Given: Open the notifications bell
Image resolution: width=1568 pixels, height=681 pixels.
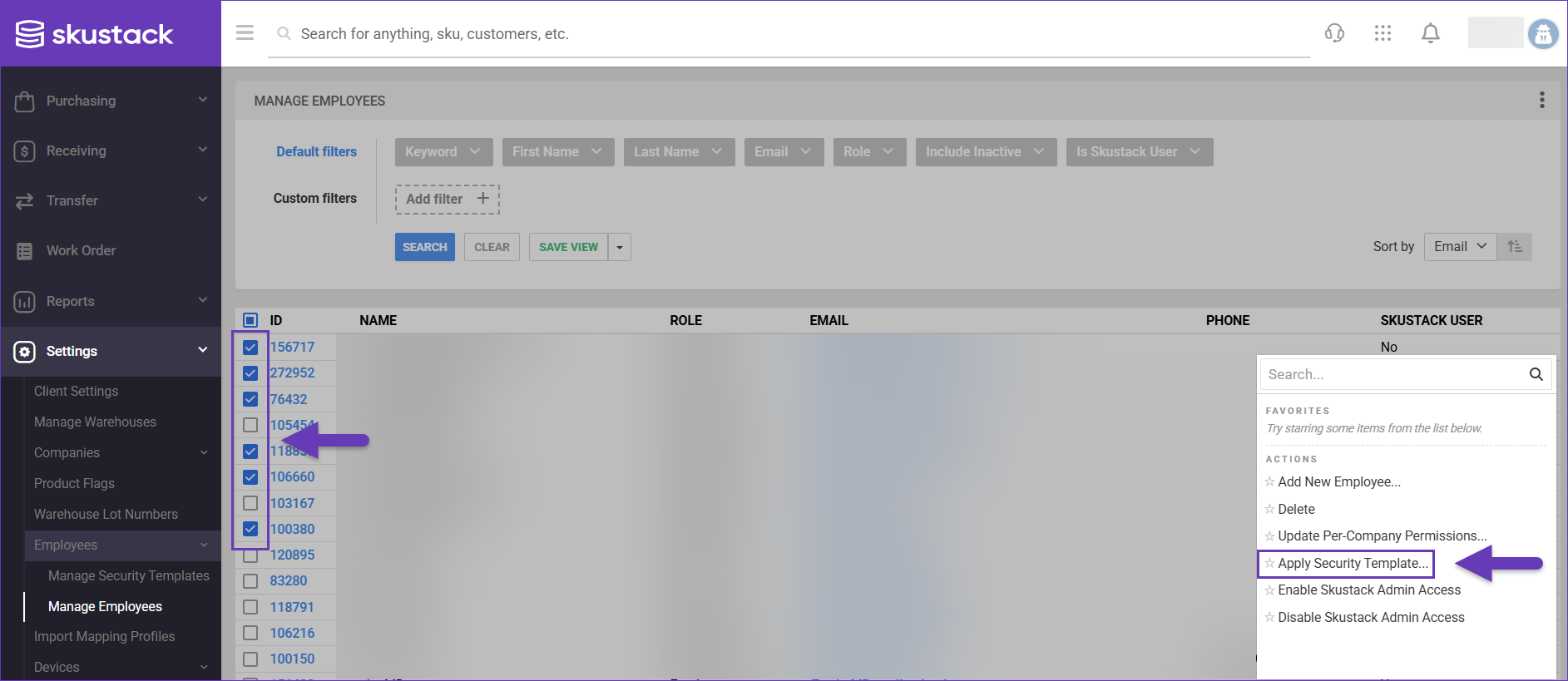Looking at the screenshot, I should pos(1430,33).
